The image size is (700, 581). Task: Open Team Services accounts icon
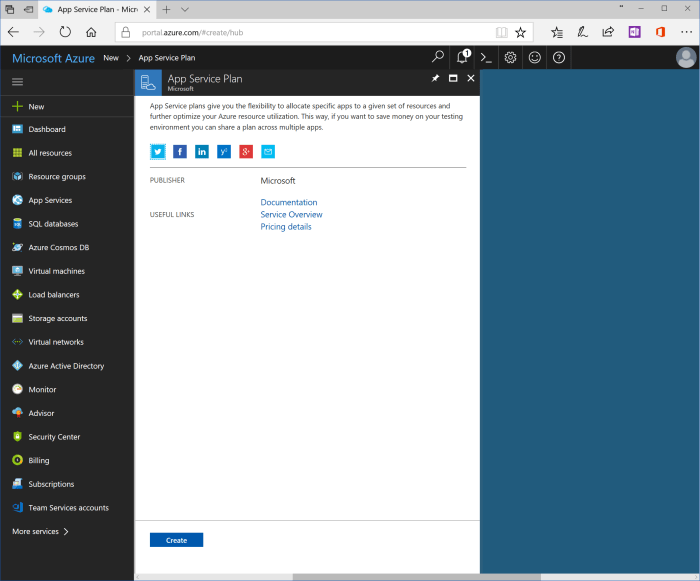coord(17,508)
